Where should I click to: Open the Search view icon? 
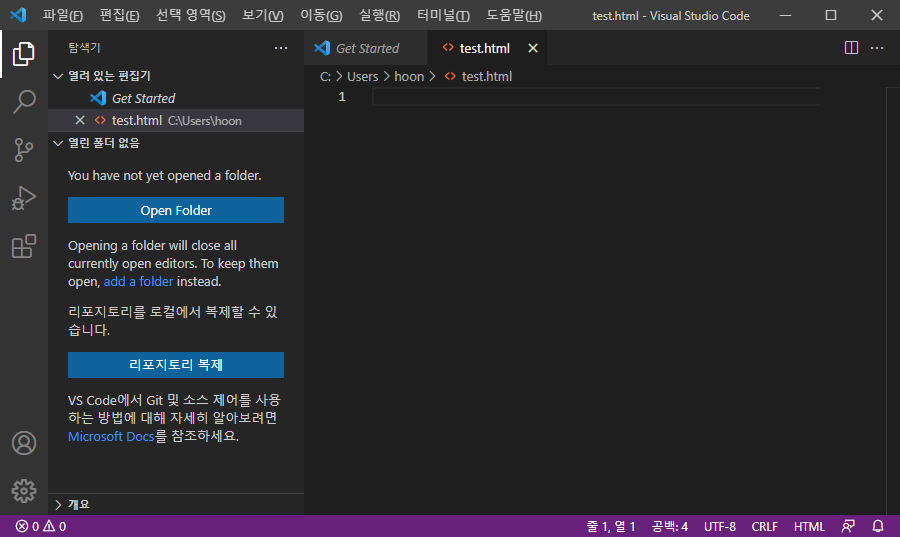[24, 102]
